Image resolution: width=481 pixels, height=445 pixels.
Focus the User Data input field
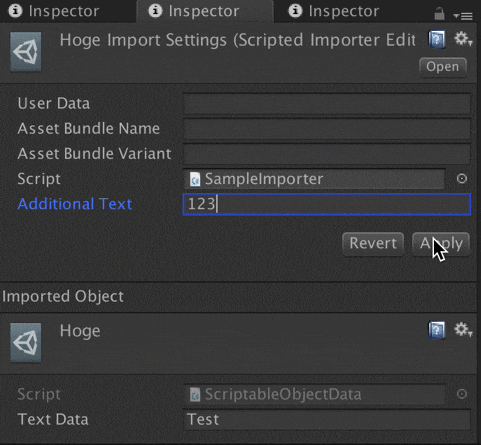327,104
